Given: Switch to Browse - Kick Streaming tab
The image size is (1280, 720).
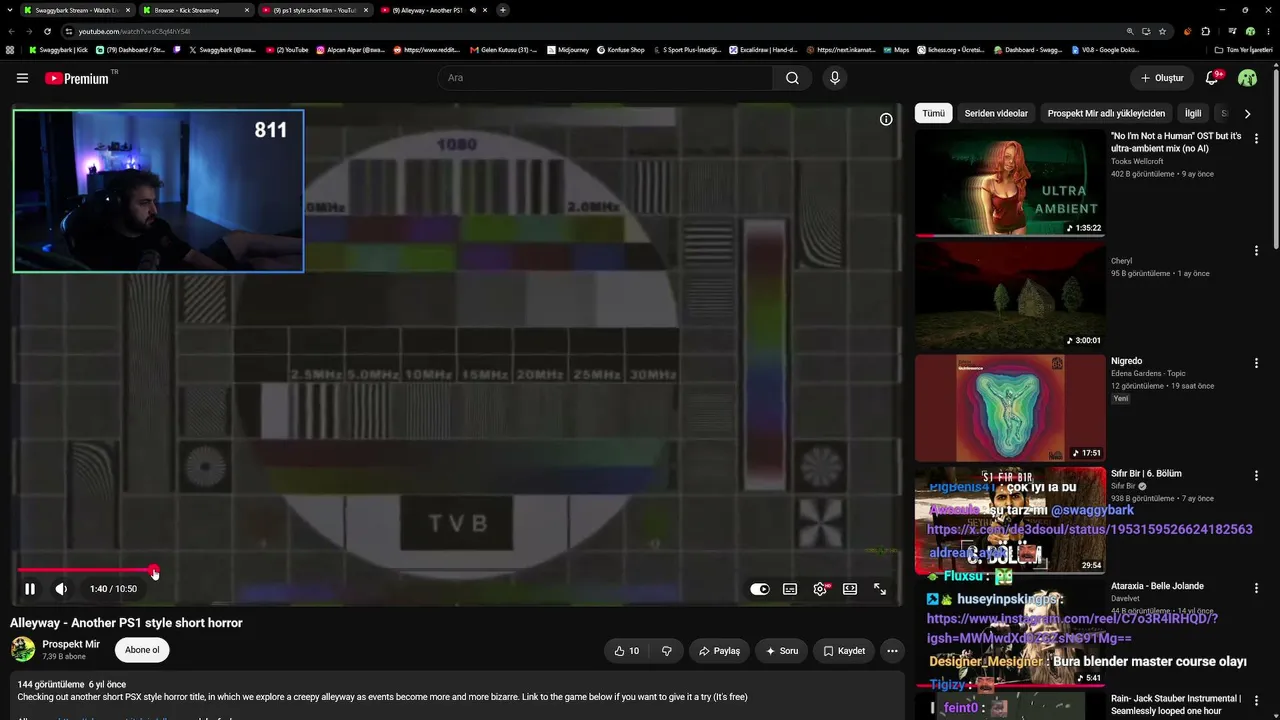Looking at the screenshot, I should click(195, 10).
